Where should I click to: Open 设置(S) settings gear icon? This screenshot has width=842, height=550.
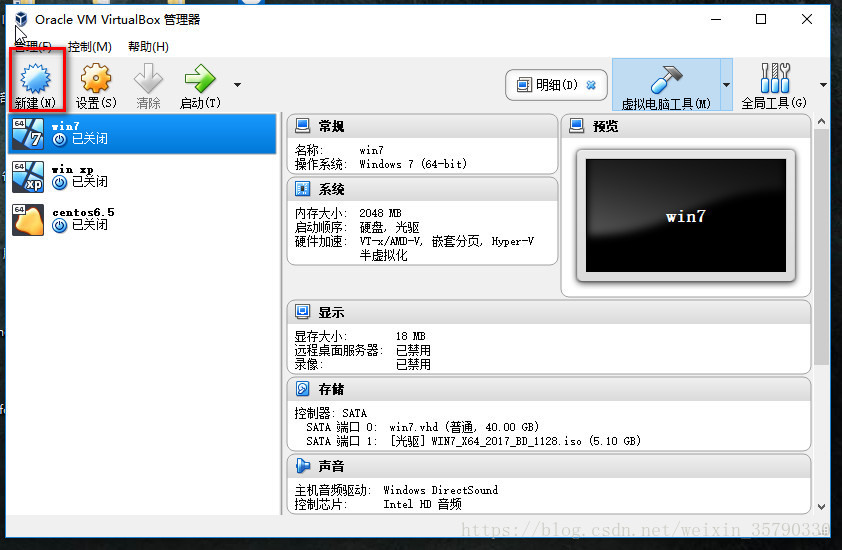pos(96,78)
